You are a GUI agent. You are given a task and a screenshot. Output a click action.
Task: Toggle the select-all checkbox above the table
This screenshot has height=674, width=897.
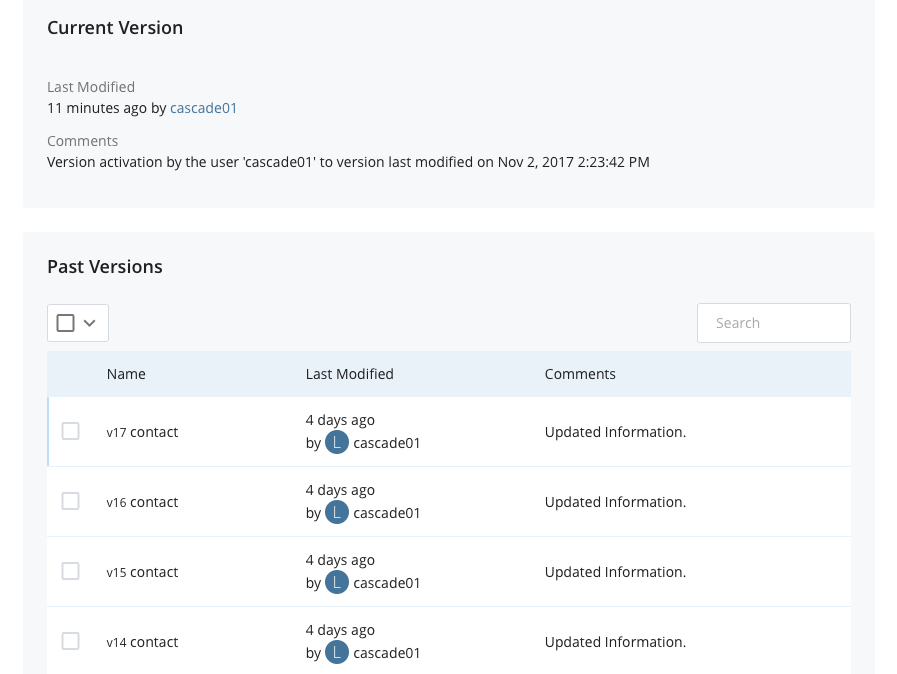pos(65,323)
